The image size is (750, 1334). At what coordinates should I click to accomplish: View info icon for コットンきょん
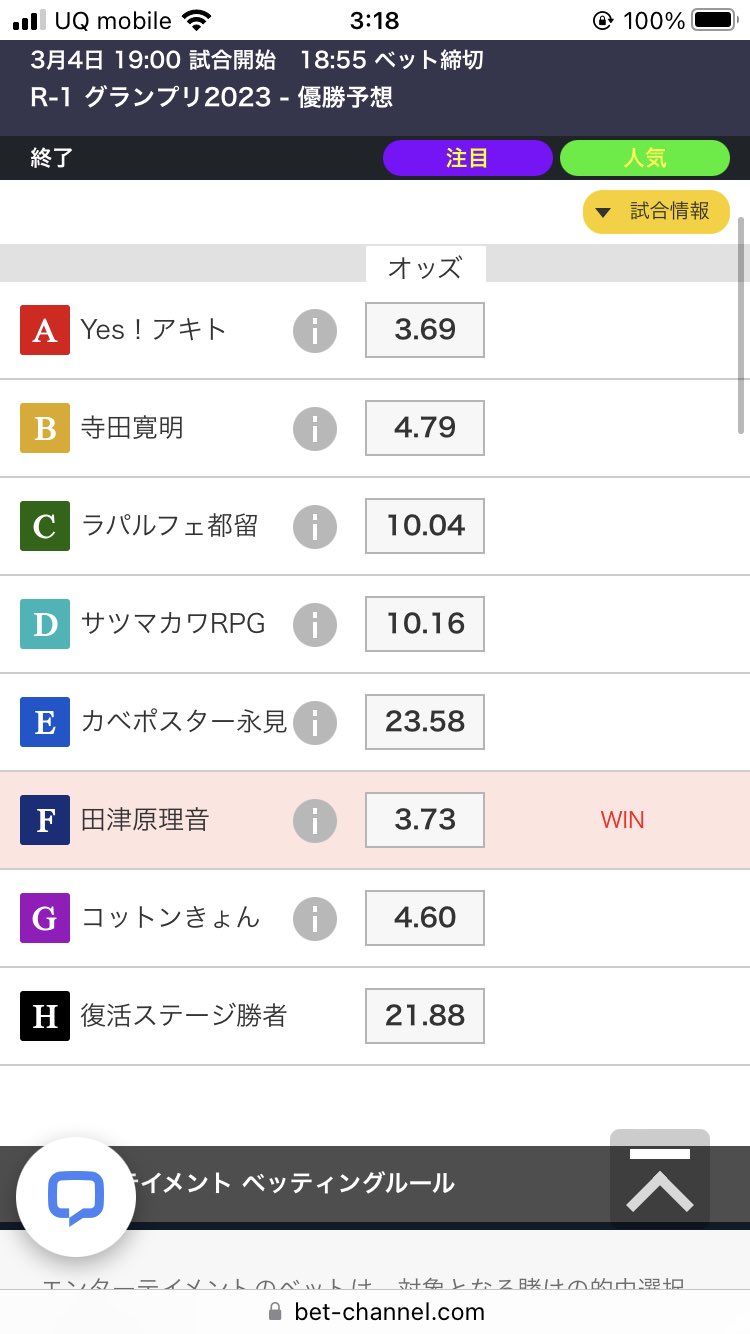[x=315, y=918]
